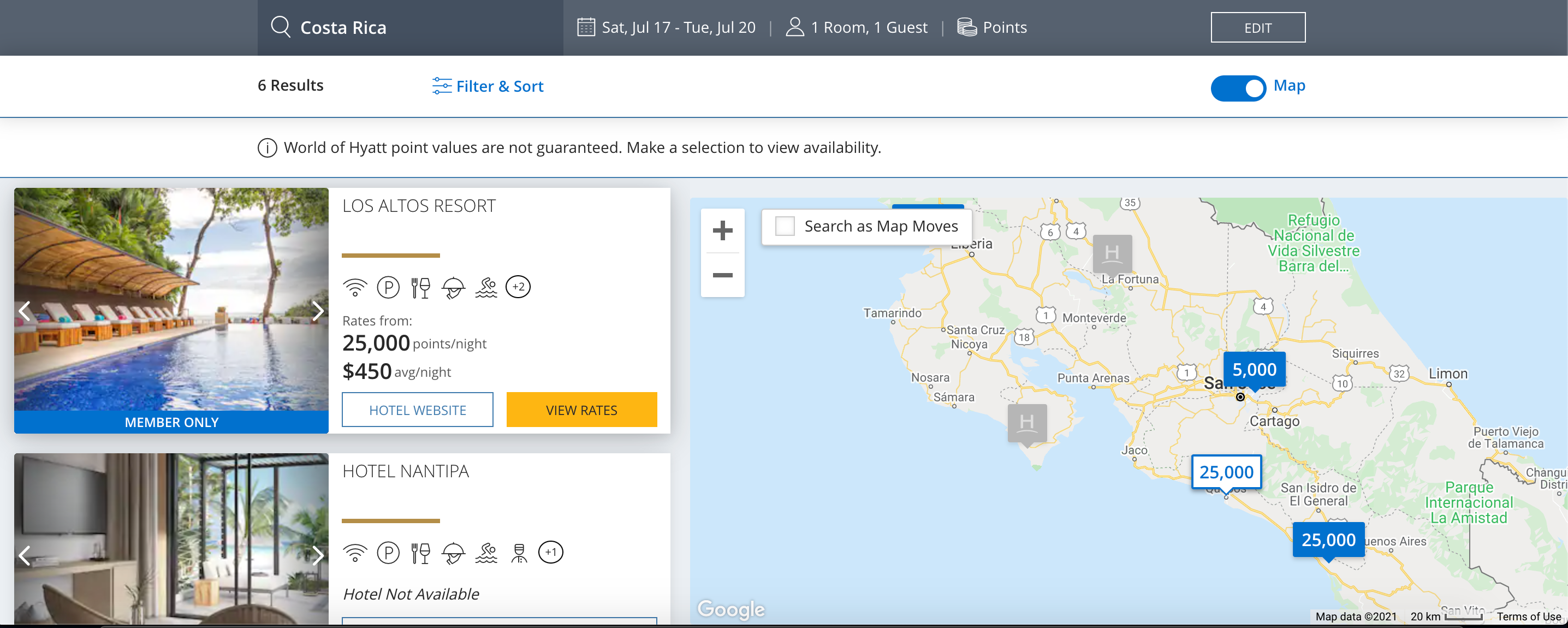1568x628 pixels.
Task: Click the 1 Room, 1 Guest selector
Action: 869,27
